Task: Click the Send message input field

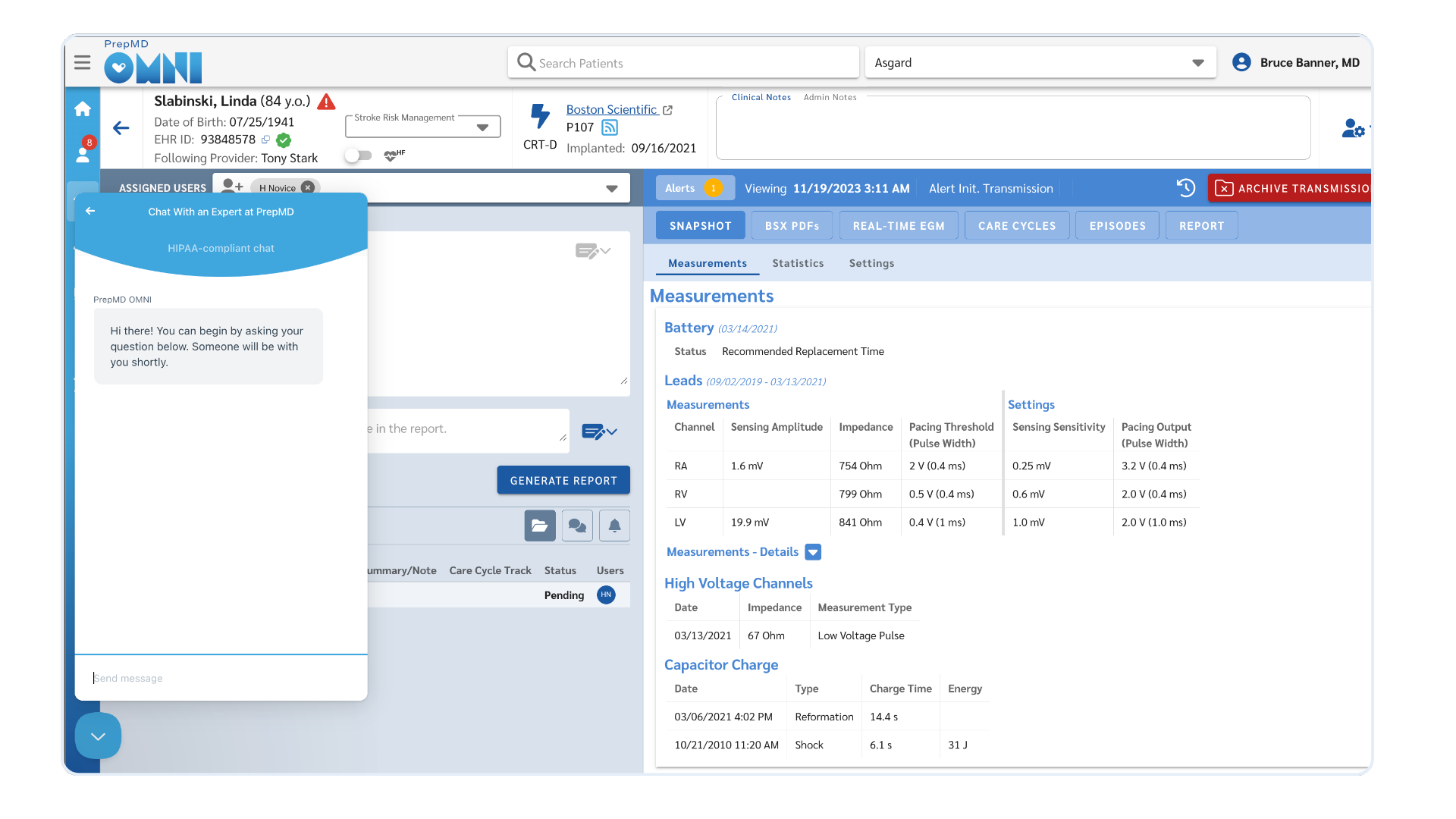Action: [x=221, y=678]
